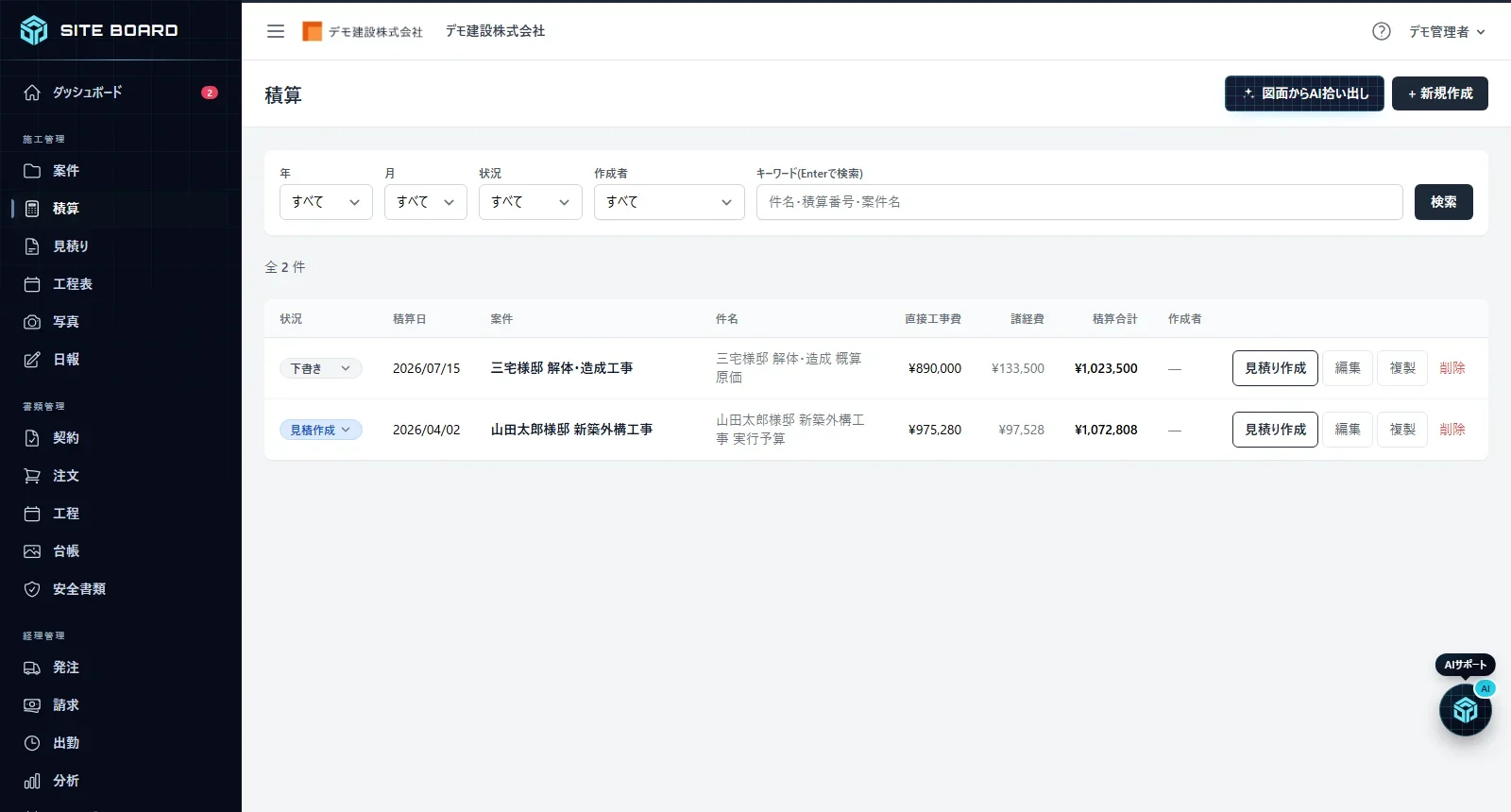Viewport: 1511px width, 812px height.
Task: Expand the 下書き status dropdown
Action: click(321, 368)
